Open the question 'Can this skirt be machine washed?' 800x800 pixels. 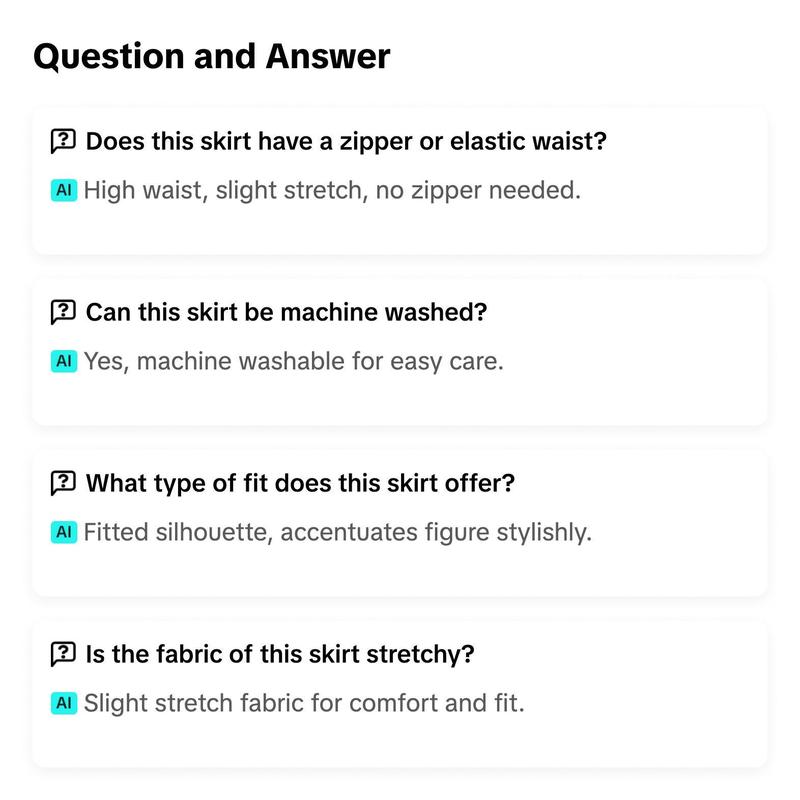tap(286, 312)
